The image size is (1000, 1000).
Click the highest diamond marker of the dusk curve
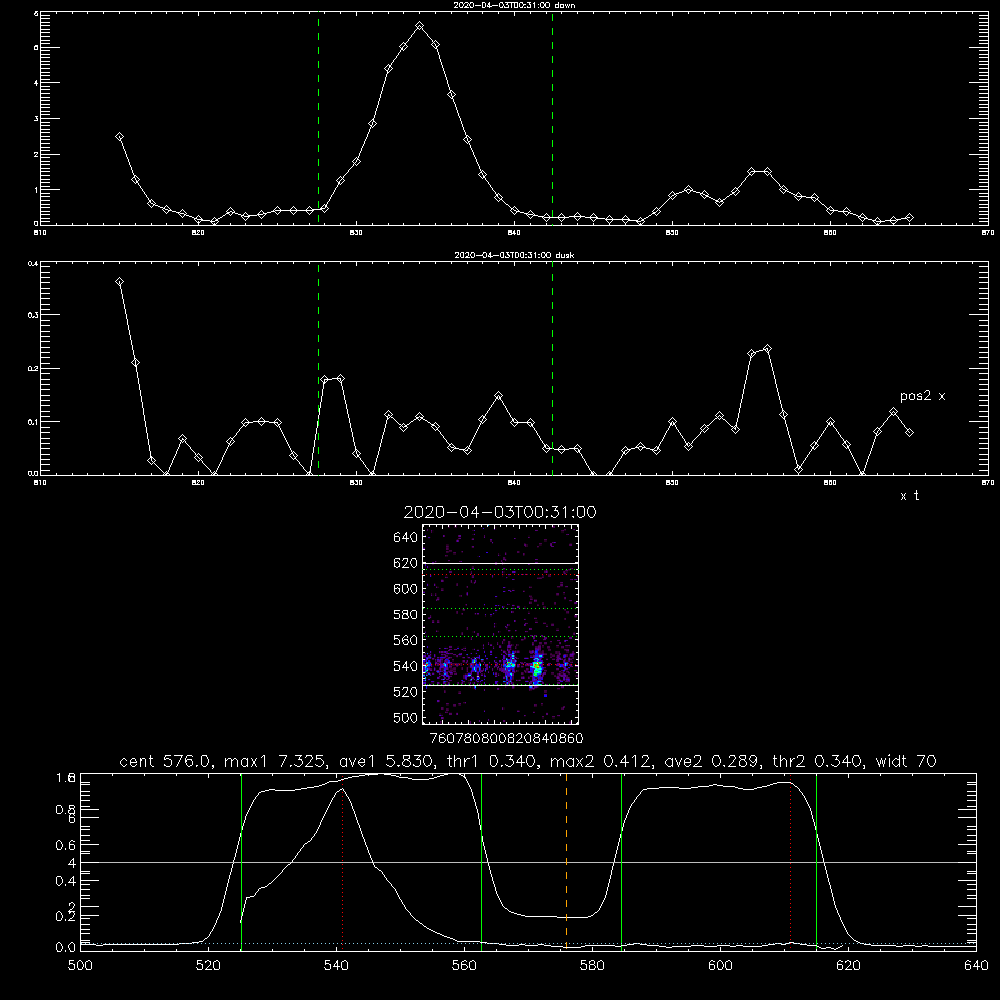tap(120, 282)
